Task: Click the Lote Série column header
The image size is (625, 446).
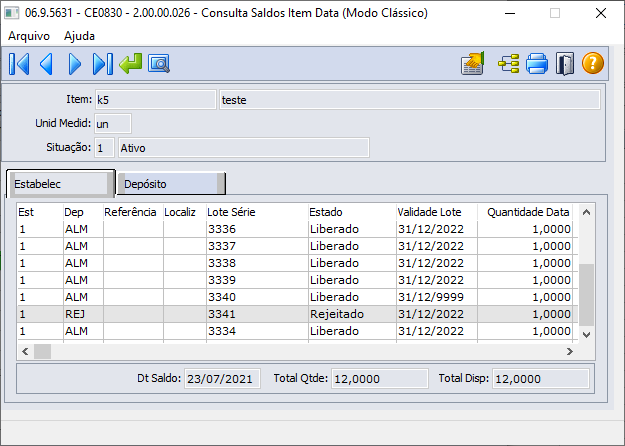Action: [257, 212]
